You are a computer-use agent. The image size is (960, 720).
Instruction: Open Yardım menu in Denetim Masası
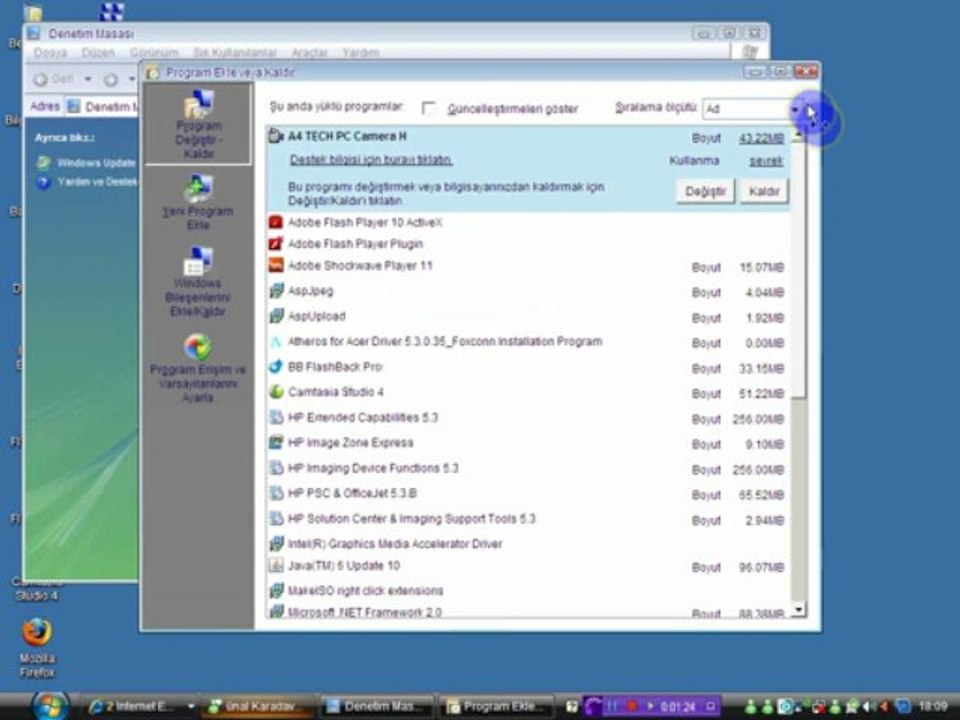[x=361, y=53]
